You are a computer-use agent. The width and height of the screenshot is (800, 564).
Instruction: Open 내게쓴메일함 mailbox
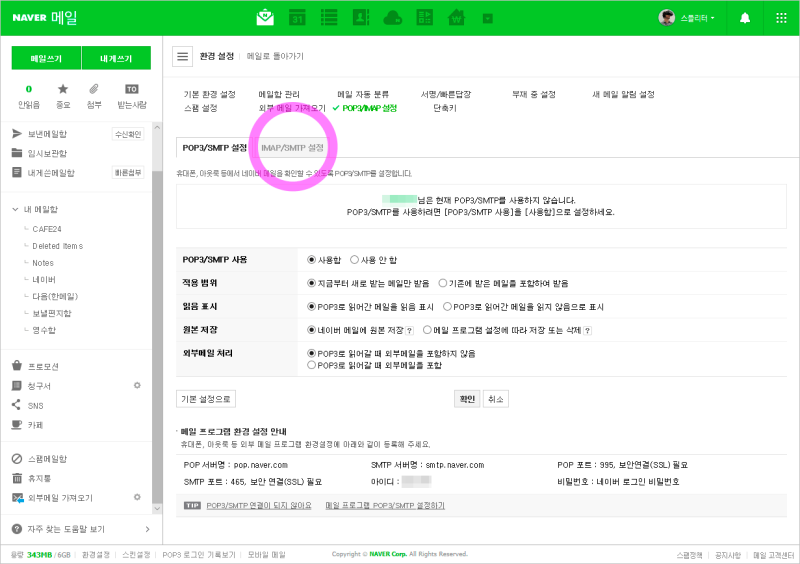click(x=51, y=173)
